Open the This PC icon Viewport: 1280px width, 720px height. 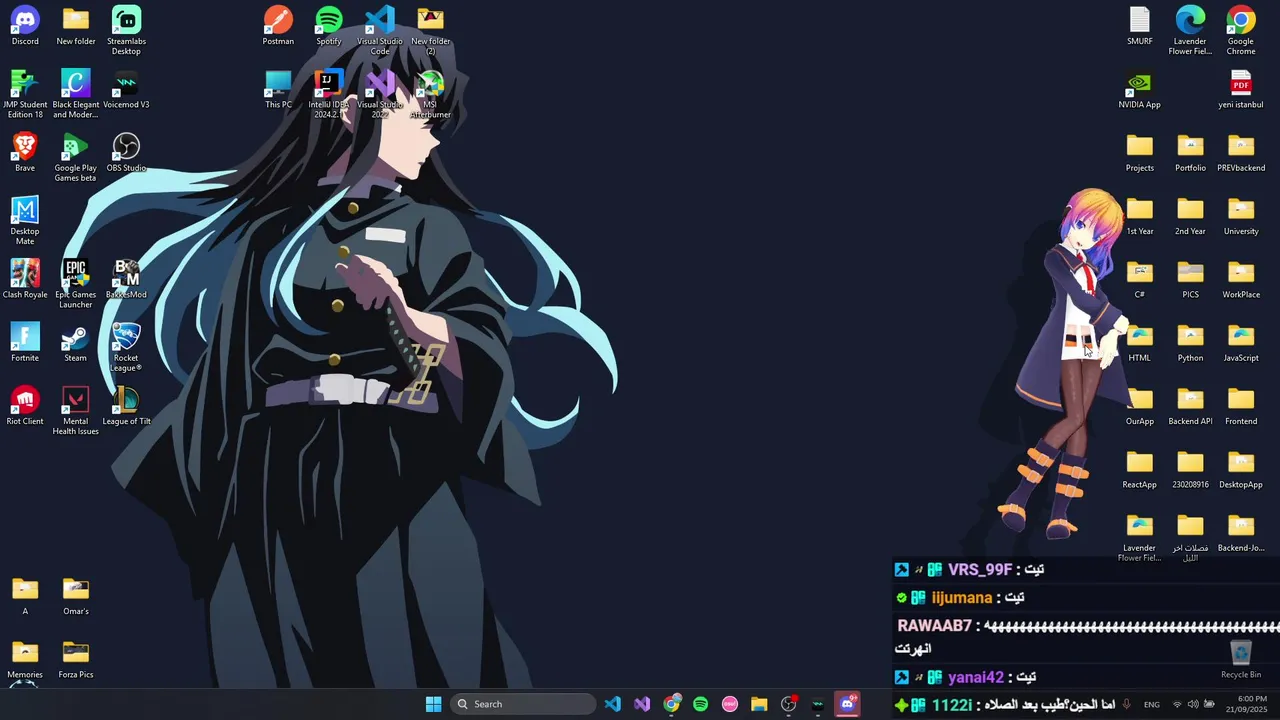click(x=278, y=89)
